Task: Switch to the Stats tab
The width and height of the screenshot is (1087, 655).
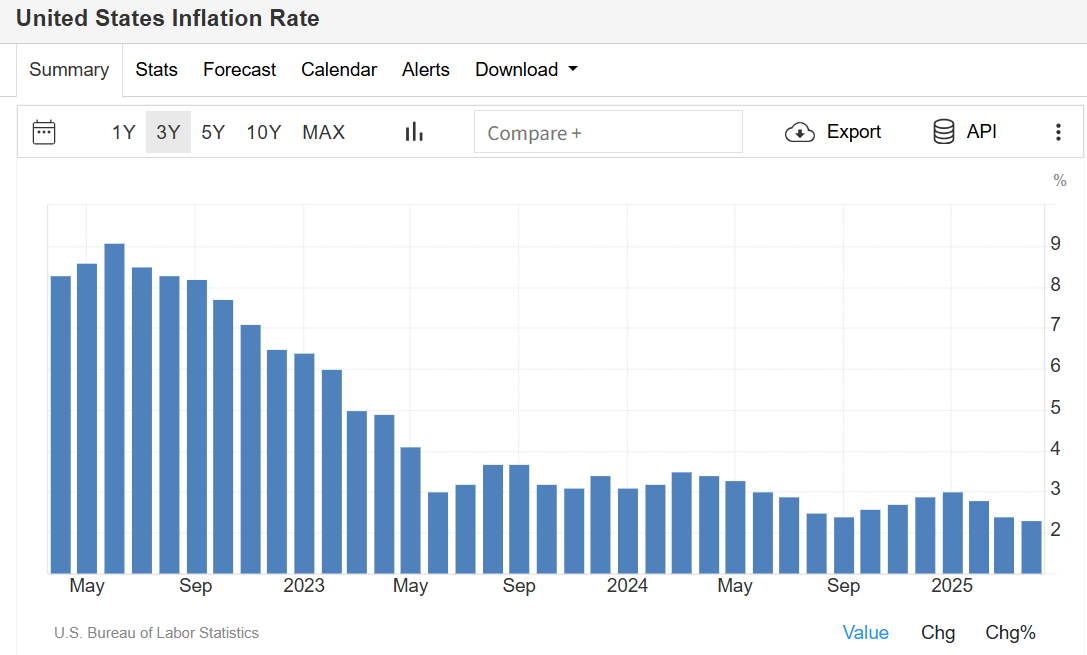Action: tap(157, 70)
